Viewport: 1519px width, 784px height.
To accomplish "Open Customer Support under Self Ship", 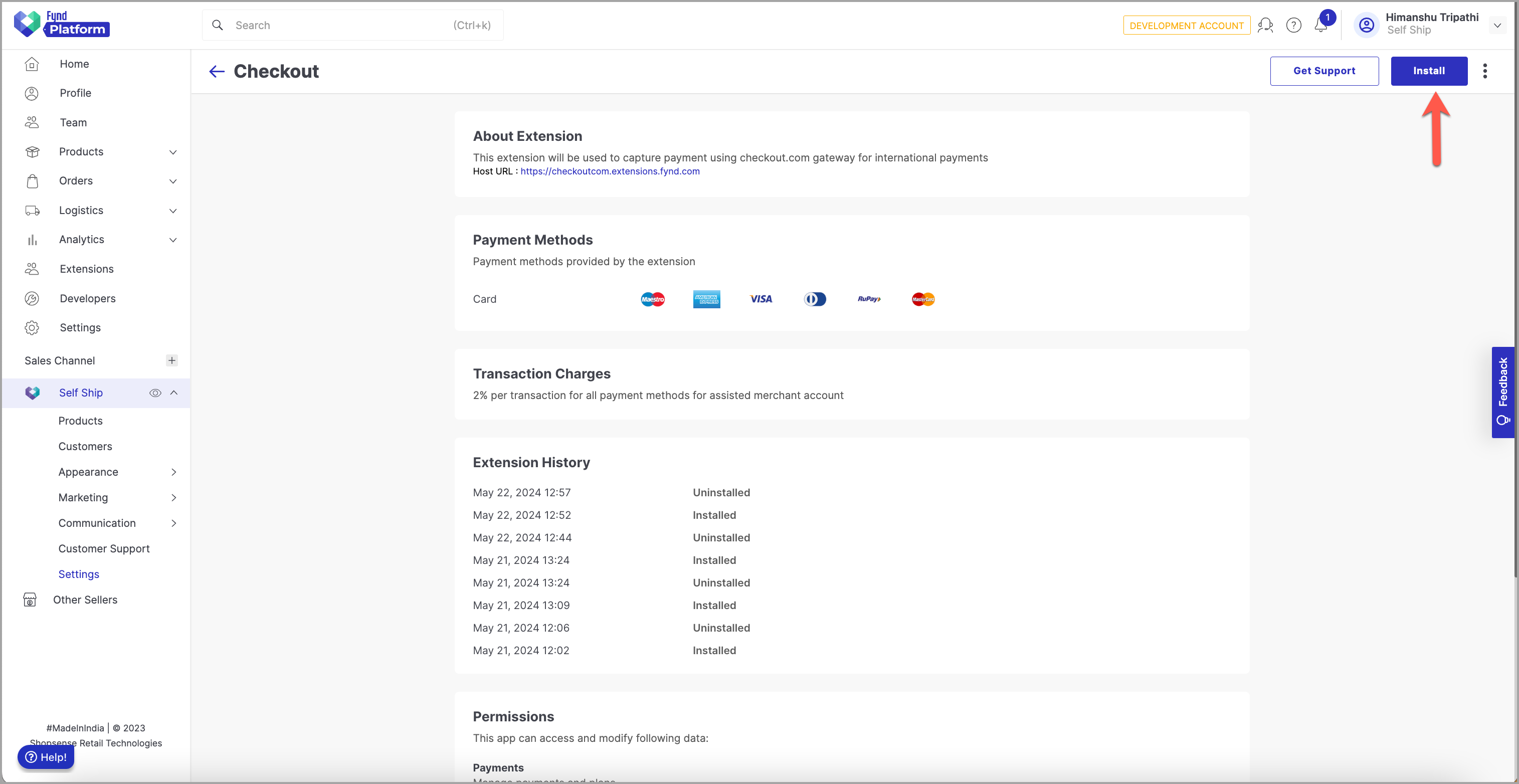I will pyautogui.click(x=104, y=548).
